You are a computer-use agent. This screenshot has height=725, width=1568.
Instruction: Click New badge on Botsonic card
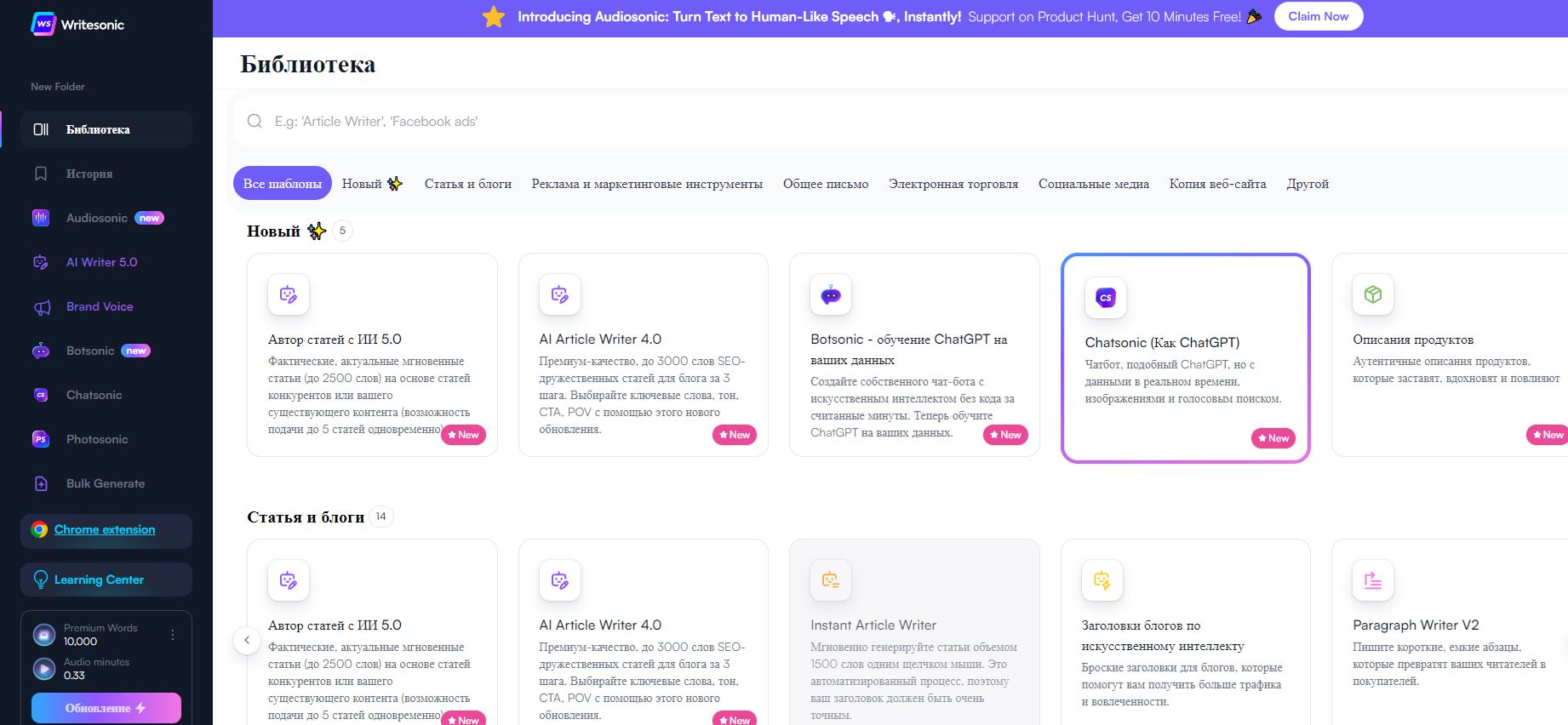(x=1005, y=435)
